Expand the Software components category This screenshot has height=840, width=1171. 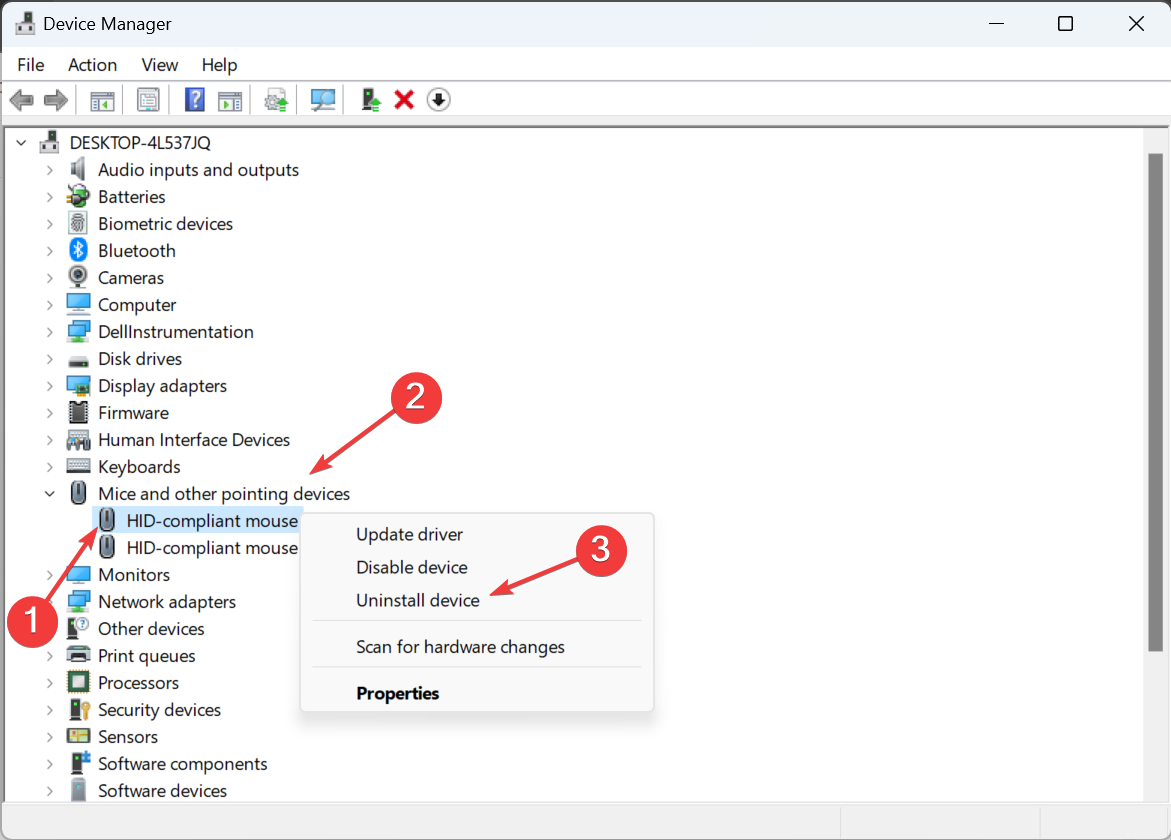49,764
